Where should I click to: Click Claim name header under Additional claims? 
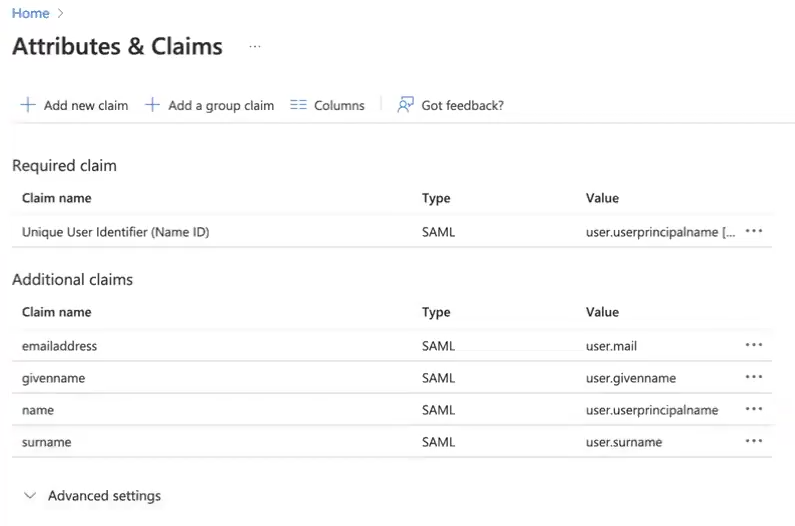[57, 312]
